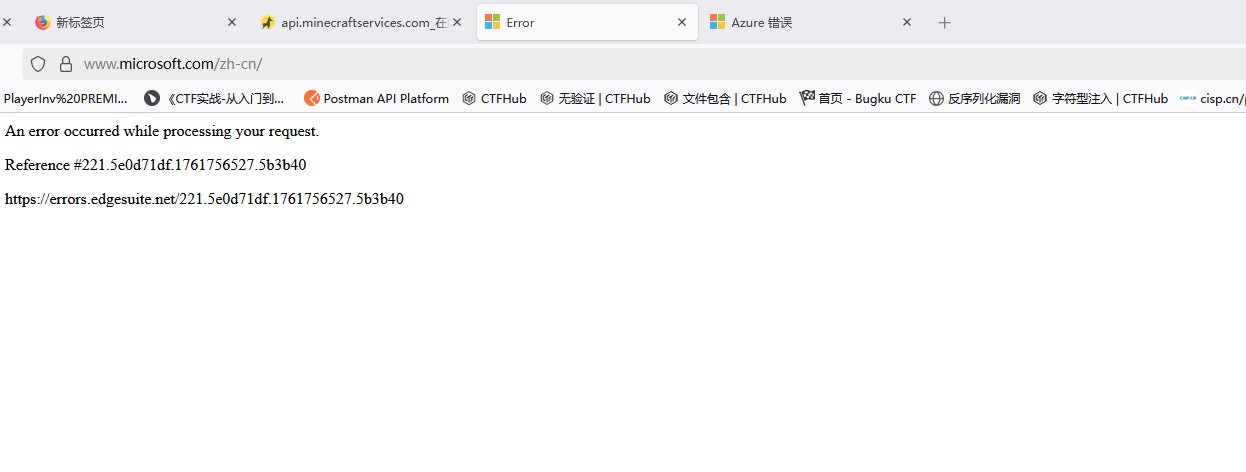Image resolution: width=1246 pixels, height=472 pixels.
Task: Open 无验证 | CTFHub bookmark
Action: point(595,98)
